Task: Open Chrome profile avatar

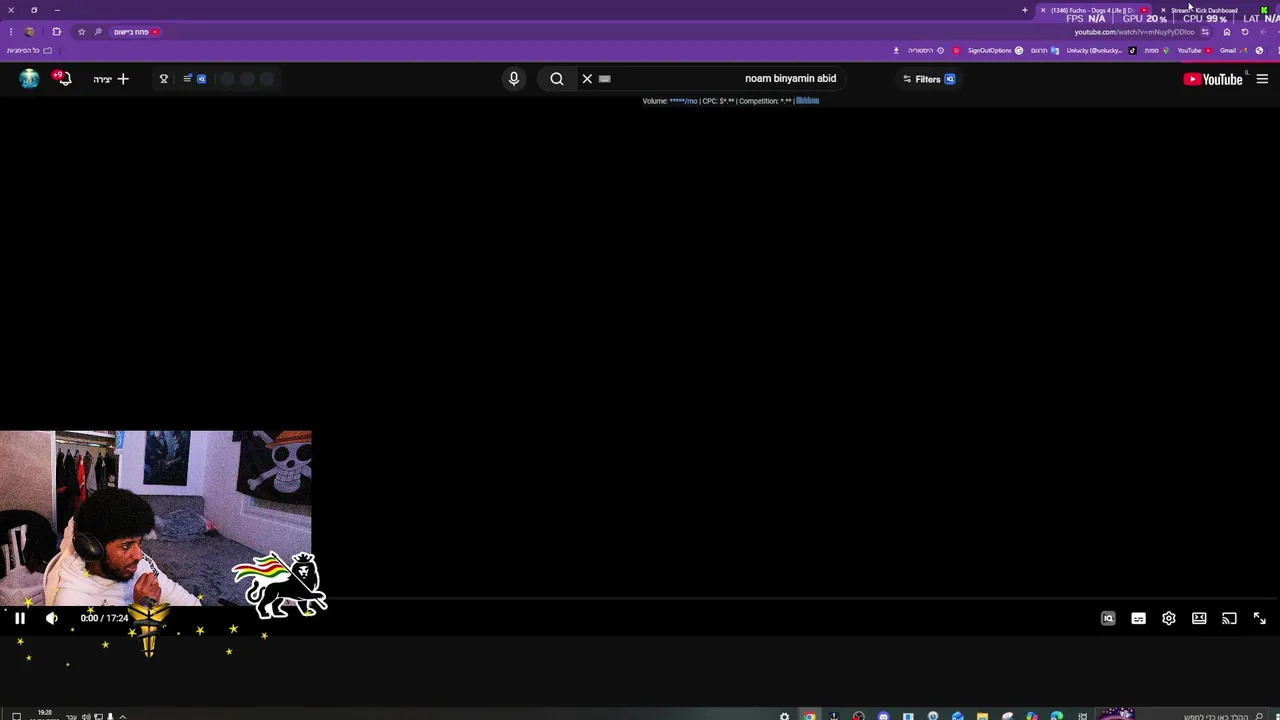Action: coord(30,32)
